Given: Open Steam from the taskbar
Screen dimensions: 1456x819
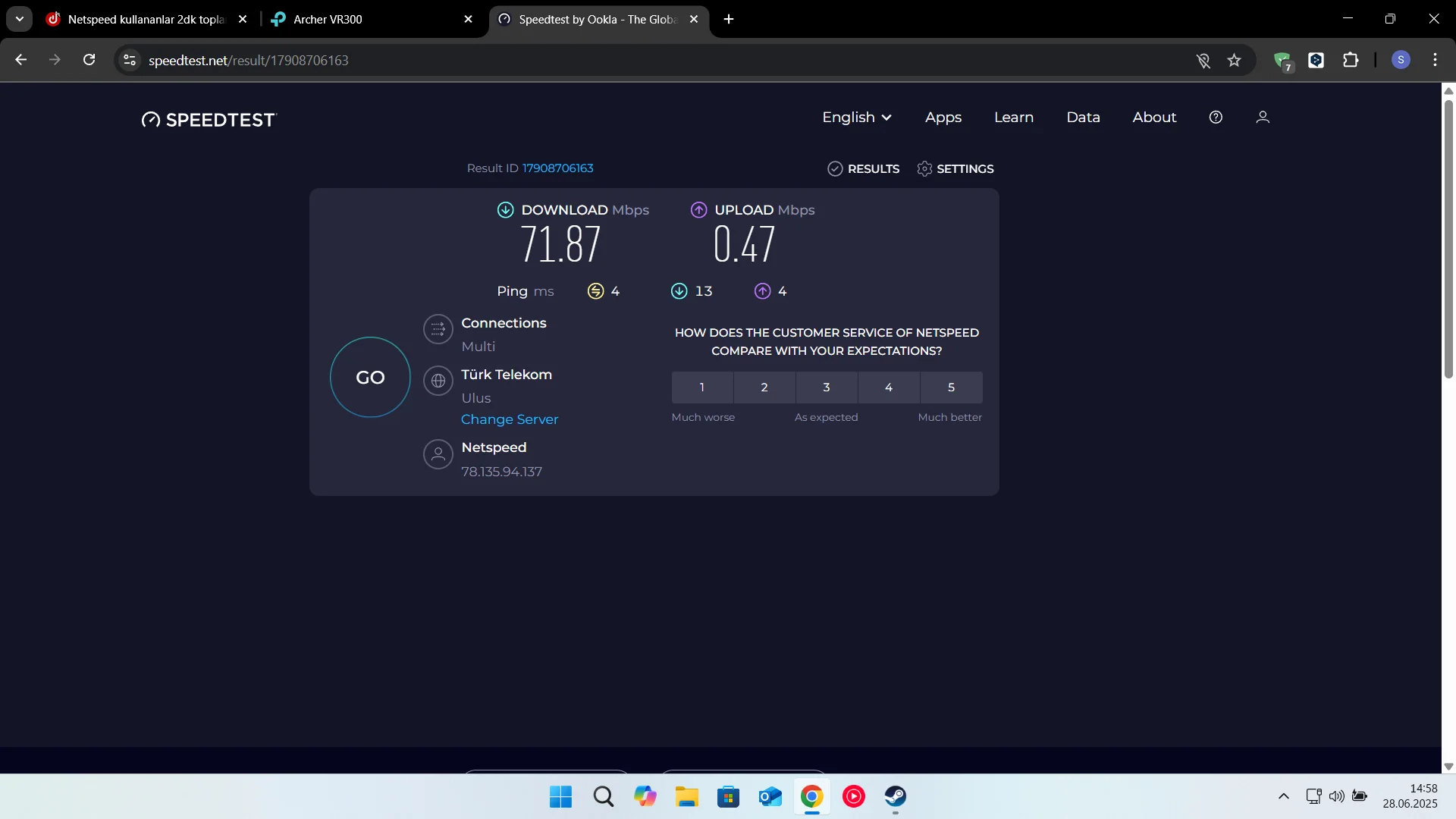Looking at the screenshot, I should click(895, 796).
